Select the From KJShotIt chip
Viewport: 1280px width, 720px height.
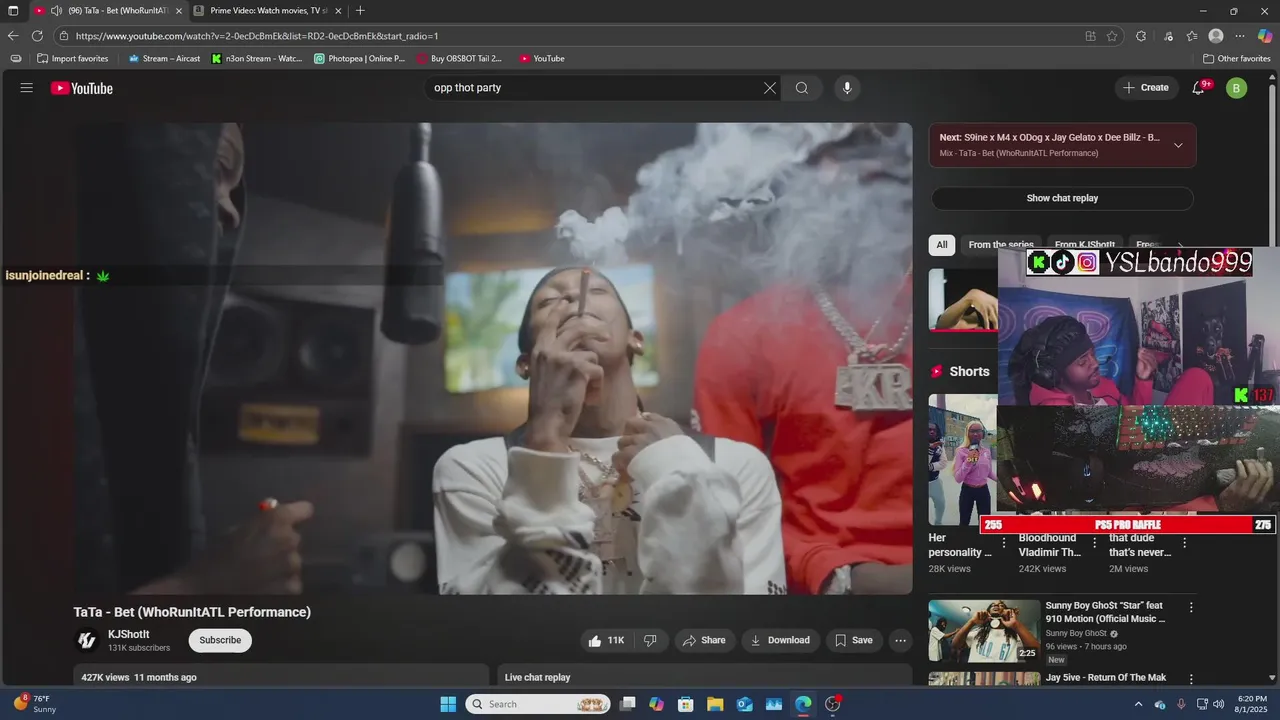1084,245
